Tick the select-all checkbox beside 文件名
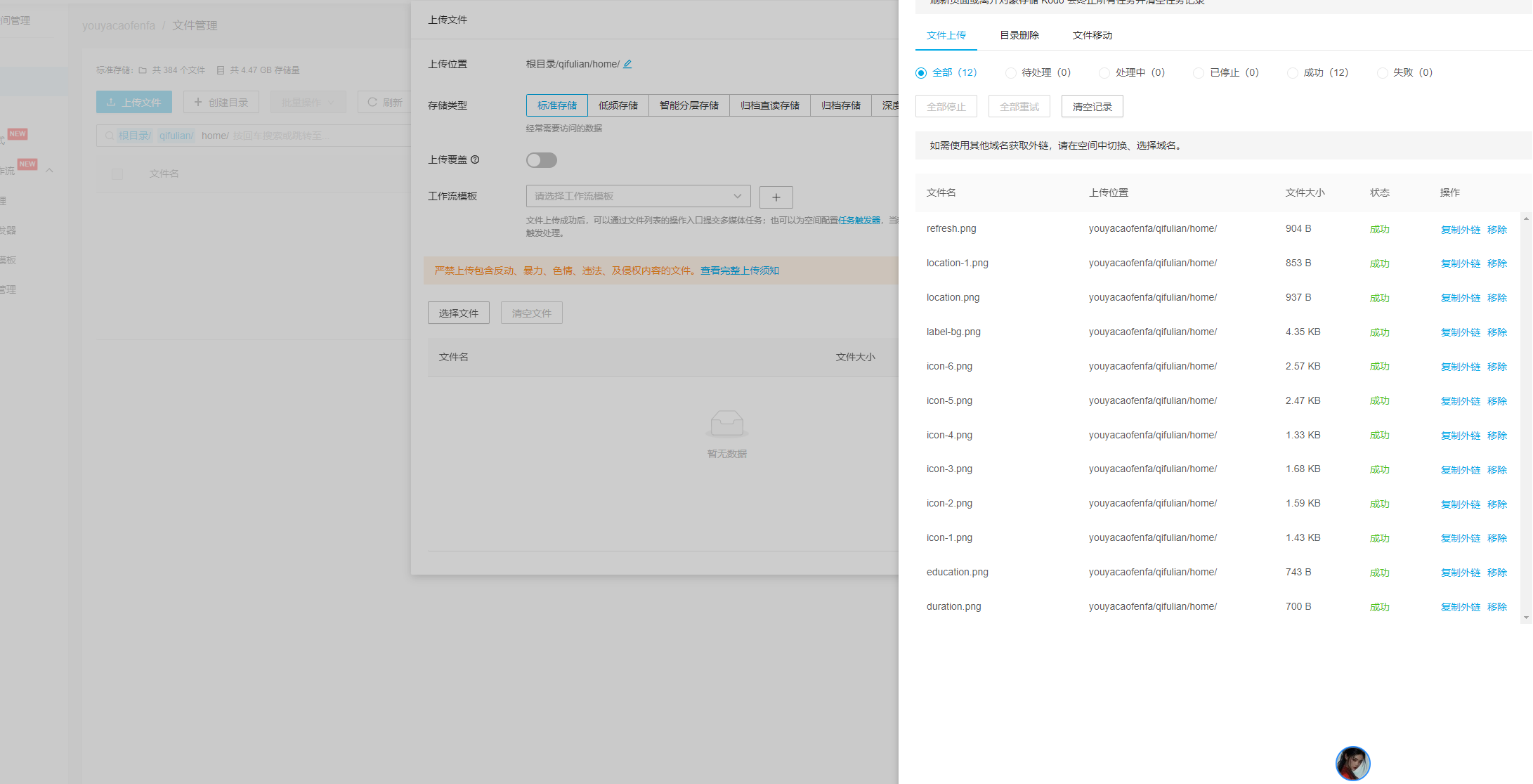This screenshot has width=1533, height=784. pyautogui.click(x=117, y=174)
